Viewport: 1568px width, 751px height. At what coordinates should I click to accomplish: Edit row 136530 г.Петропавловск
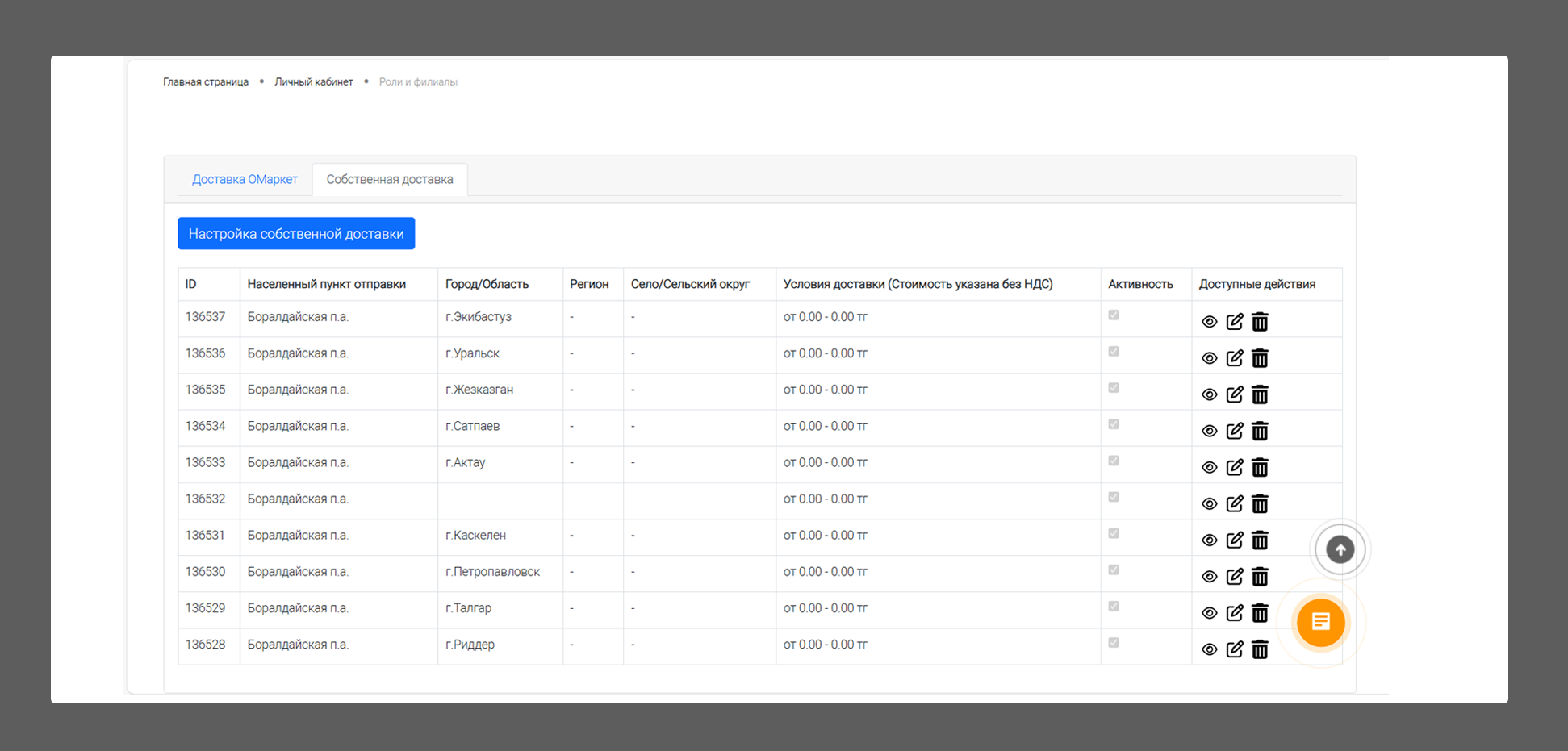click(x=1235, y=577)
